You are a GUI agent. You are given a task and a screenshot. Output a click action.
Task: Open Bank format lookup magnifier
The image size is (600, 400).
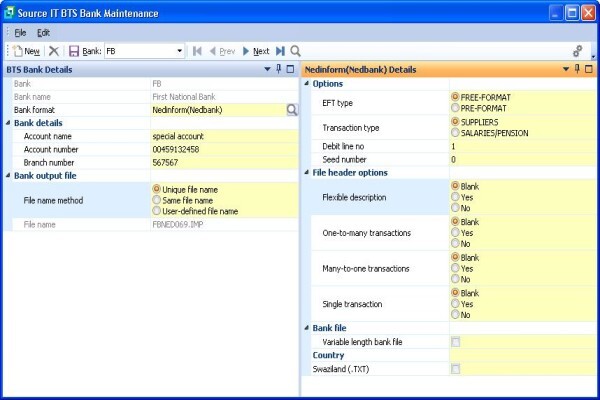(292, 110)
